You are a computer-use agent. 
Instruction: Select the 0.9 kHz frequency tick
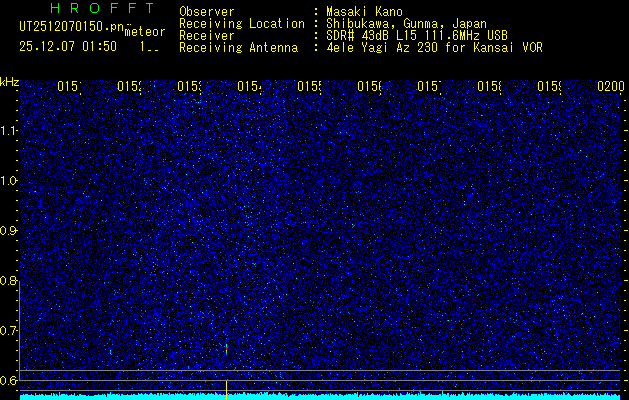coord(9,231)
